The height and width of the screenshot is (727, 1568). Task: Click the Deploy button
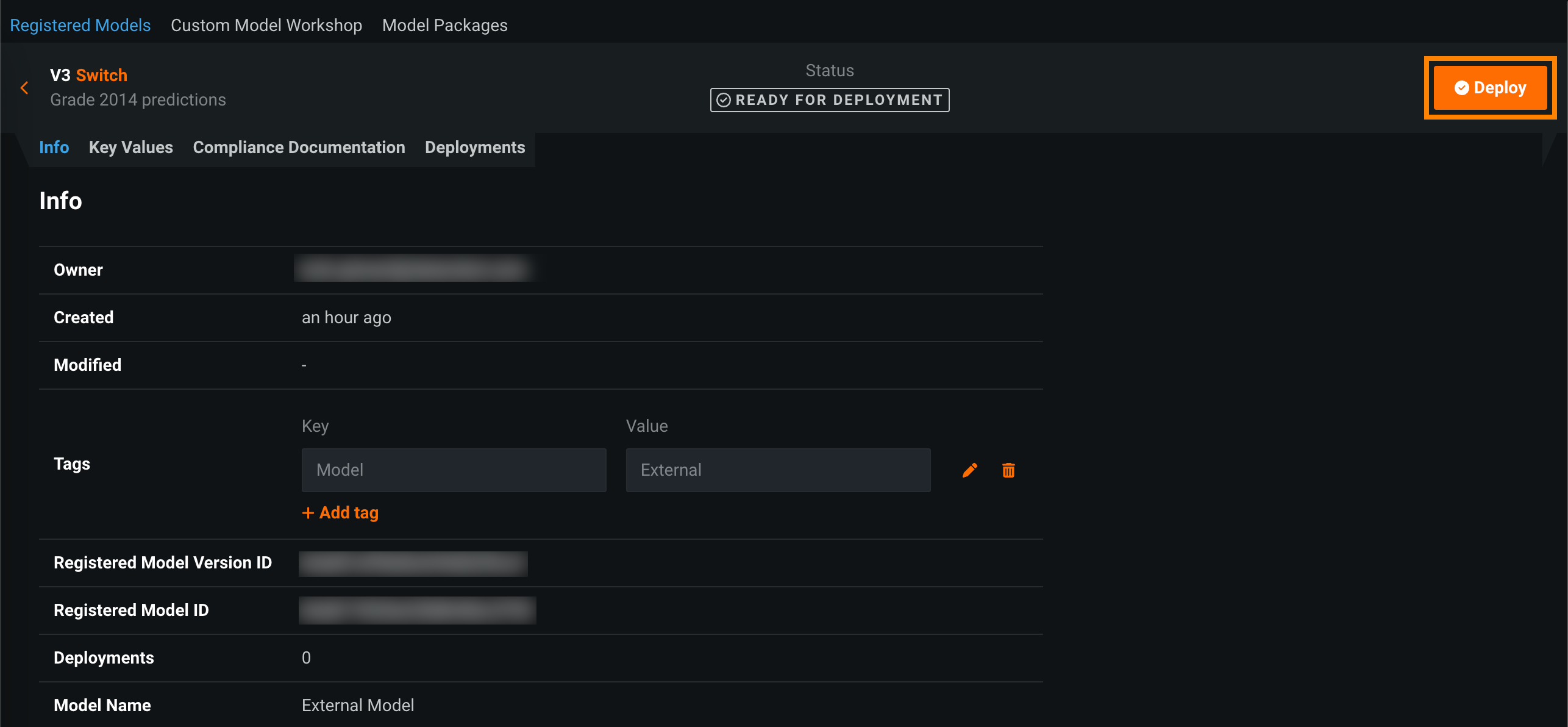[1489, 88]
